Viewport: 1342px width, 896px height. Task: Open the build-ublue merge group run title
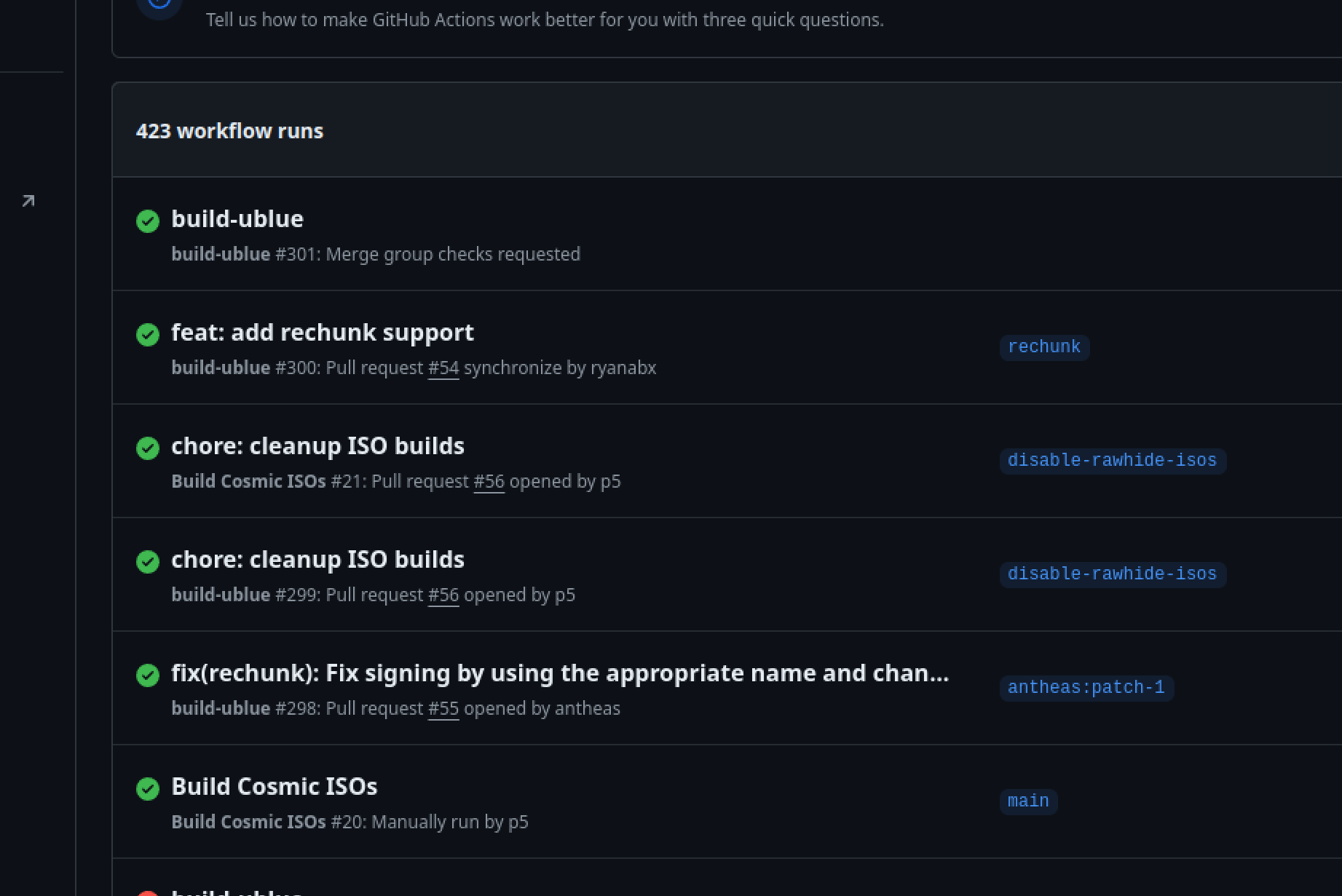(237, 218)
